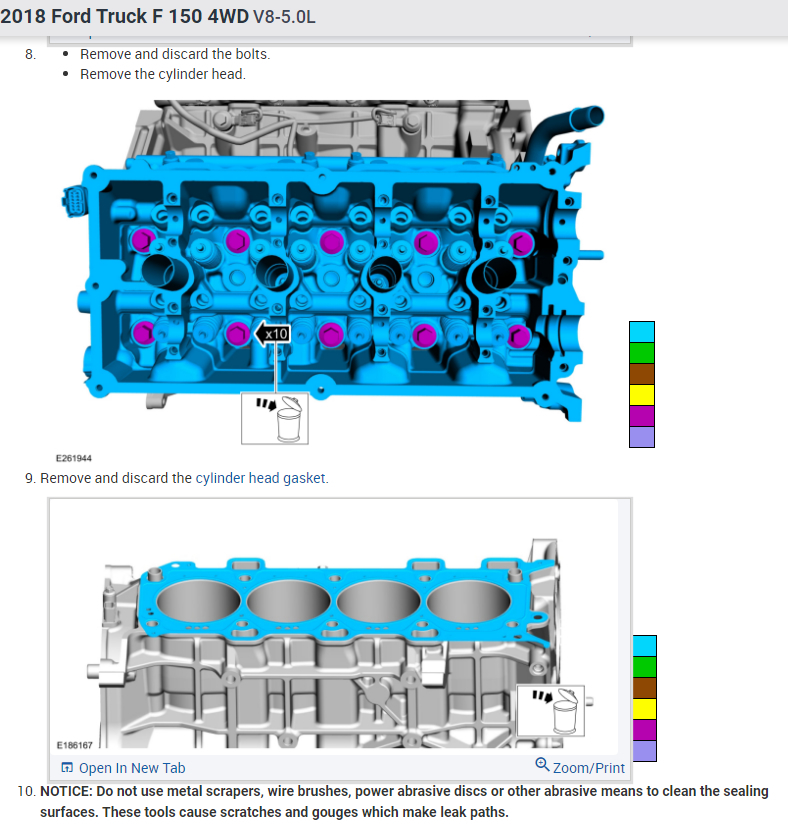The width and height of the screenshot is (788, 834).
Task: Select the cyan swatch beside the cylinder head diagram
Action: pos(642,332)
